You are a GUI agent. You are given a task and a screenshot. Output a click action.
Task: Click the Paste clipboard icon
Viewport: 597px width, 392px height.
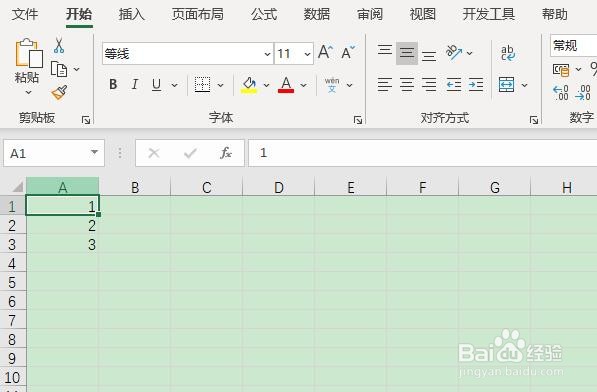[x=29, y=53]
